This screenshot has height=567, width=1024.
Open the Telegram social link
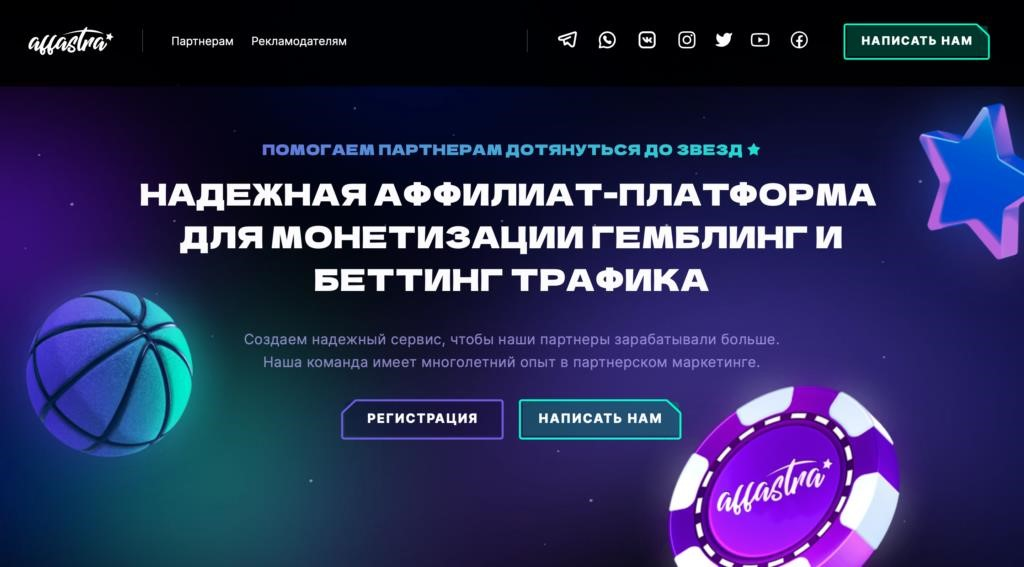pyautogui.click(x=567, y=40)
